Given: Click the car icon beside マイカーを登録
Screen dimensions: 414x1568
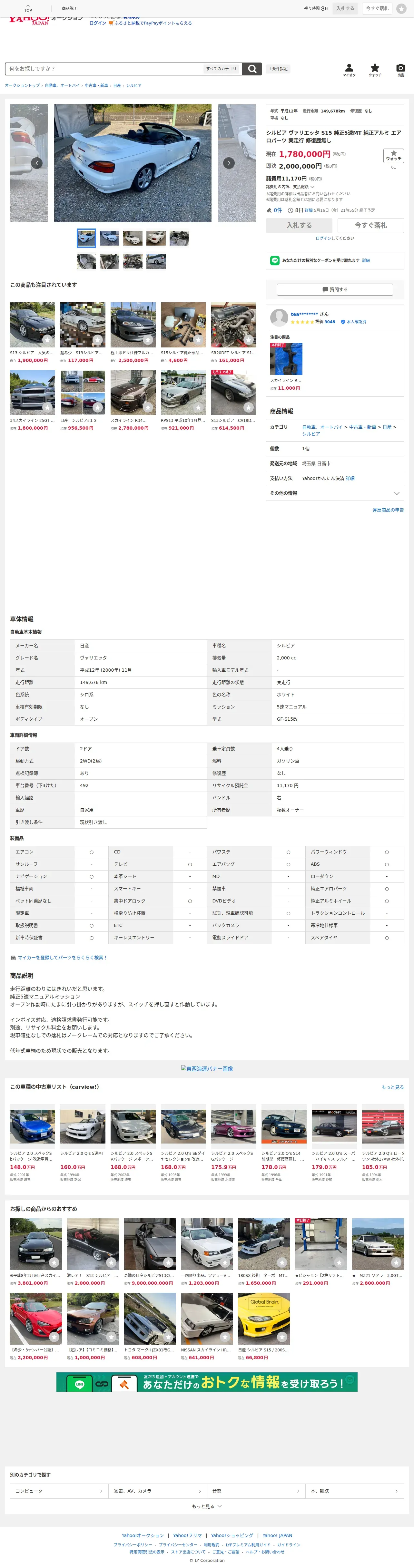Looking at the screenshot, I should (x=13, y=958).
